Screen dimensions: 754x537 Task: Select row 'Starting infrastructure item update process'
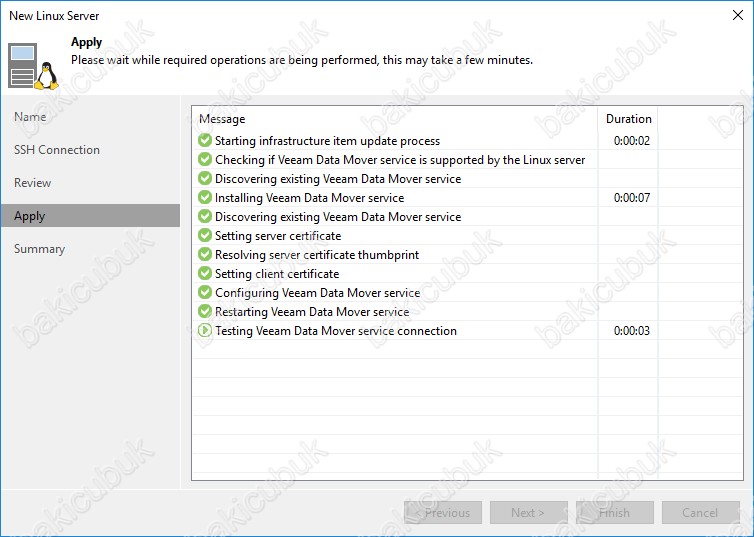point(467,140)
